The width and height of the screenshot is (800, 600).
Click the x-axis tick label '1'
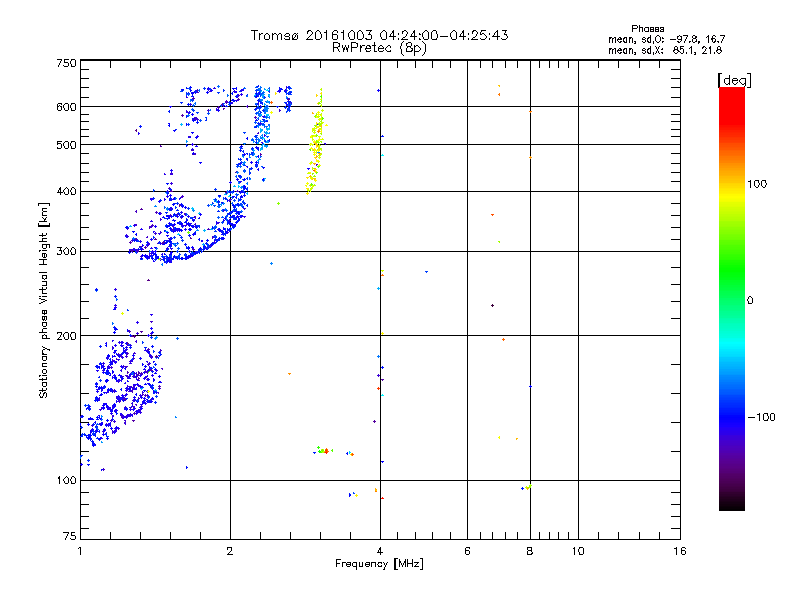point(80,551)
